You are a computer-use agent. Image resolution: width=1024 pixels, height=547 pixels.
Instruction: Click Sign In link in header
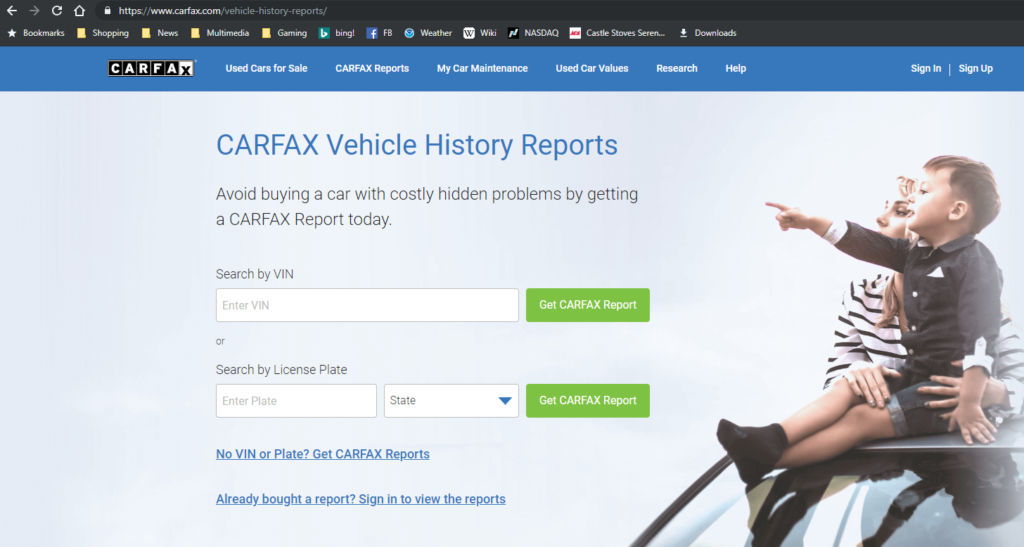coord(925,68)
